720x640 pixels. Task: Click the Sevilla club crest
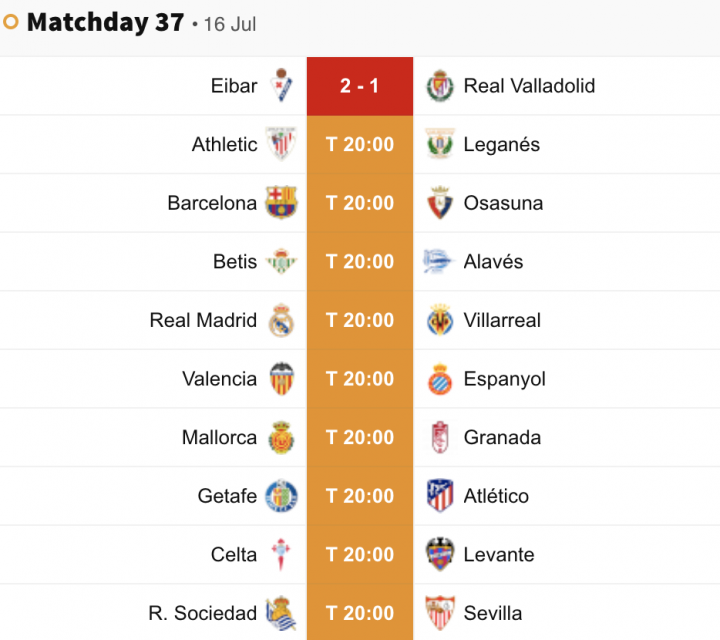click(x=440, y=613)
